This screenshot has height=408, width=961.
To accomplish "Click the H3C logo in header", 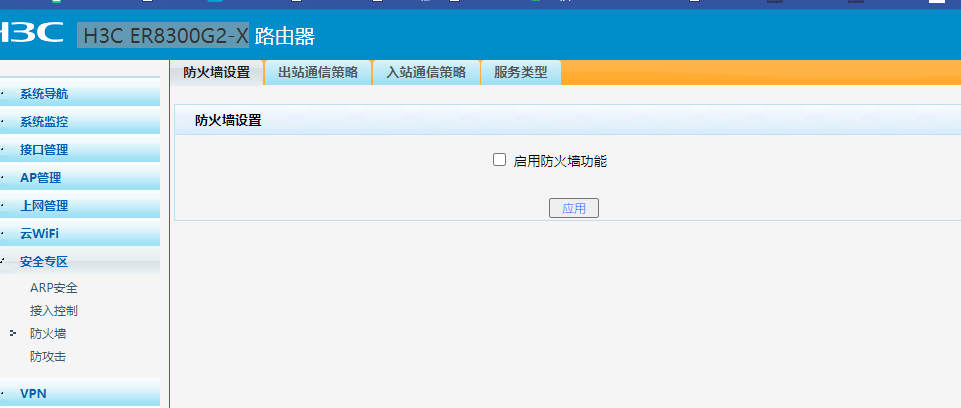I will 31,32.
